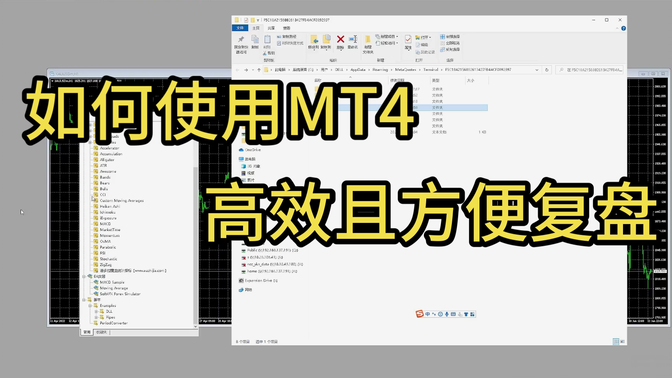Click MetaQuotes in the address path
Screen dimensions: 672x378
(405, 69)
